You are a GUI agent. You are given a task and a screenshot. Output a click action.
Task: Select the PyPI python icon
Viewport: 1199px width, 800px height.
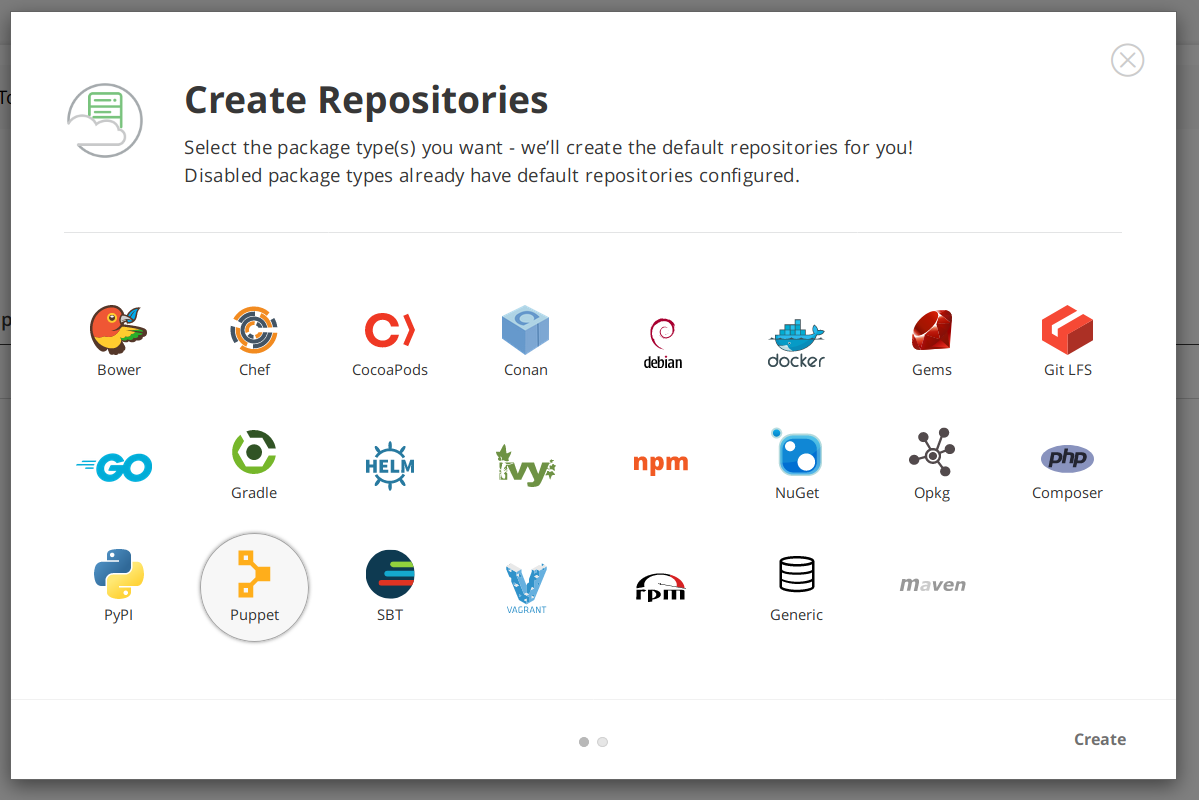coord(119,587)
